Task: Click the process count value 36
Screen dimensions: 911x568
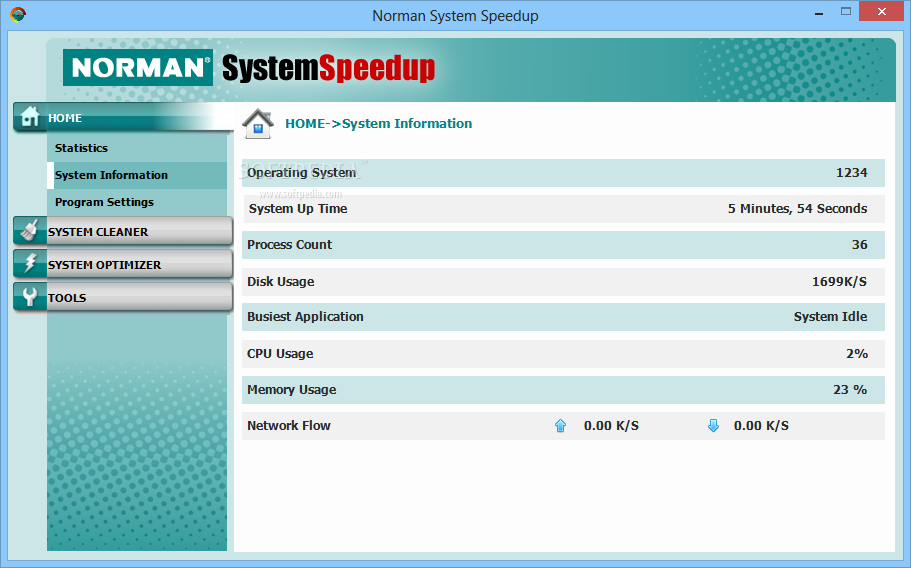Action: coord(859,245)
